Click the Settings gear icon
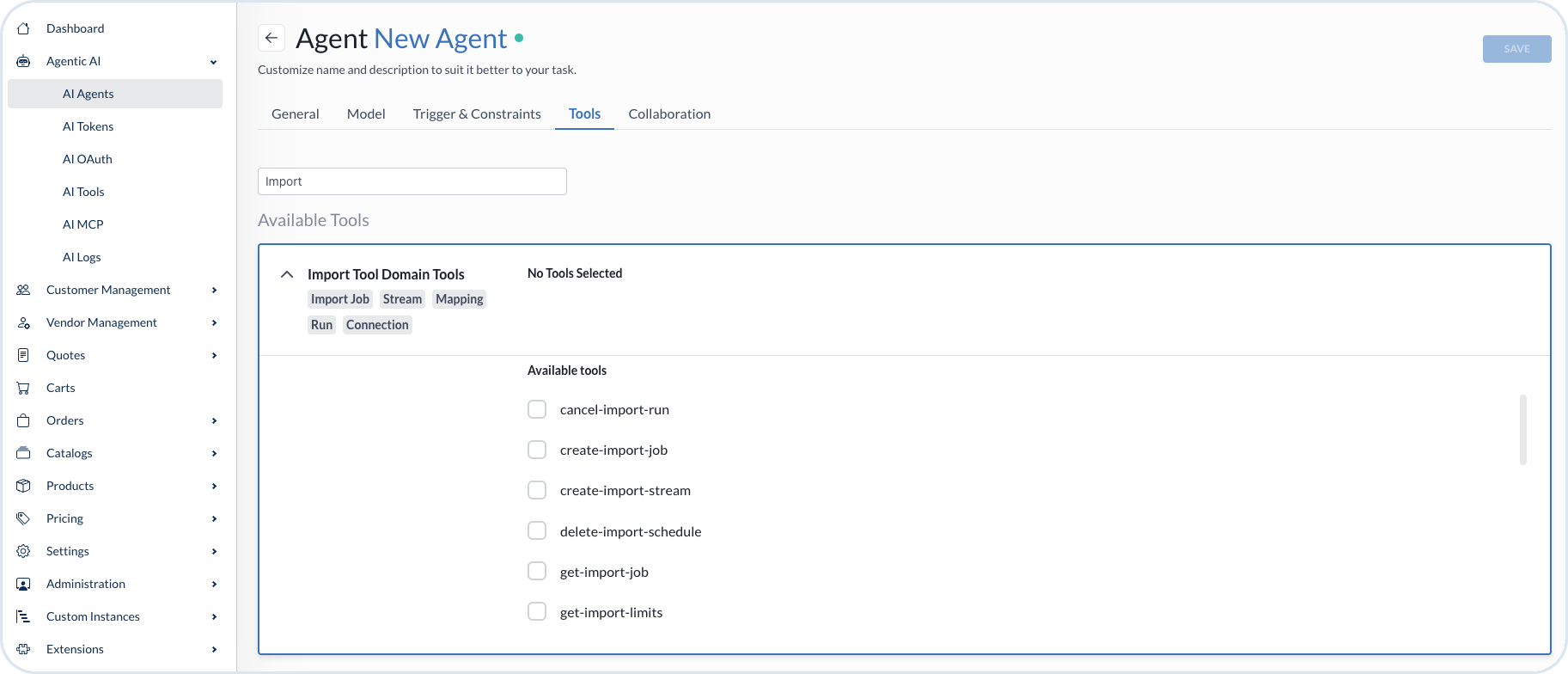 click(x=23, y=551)
